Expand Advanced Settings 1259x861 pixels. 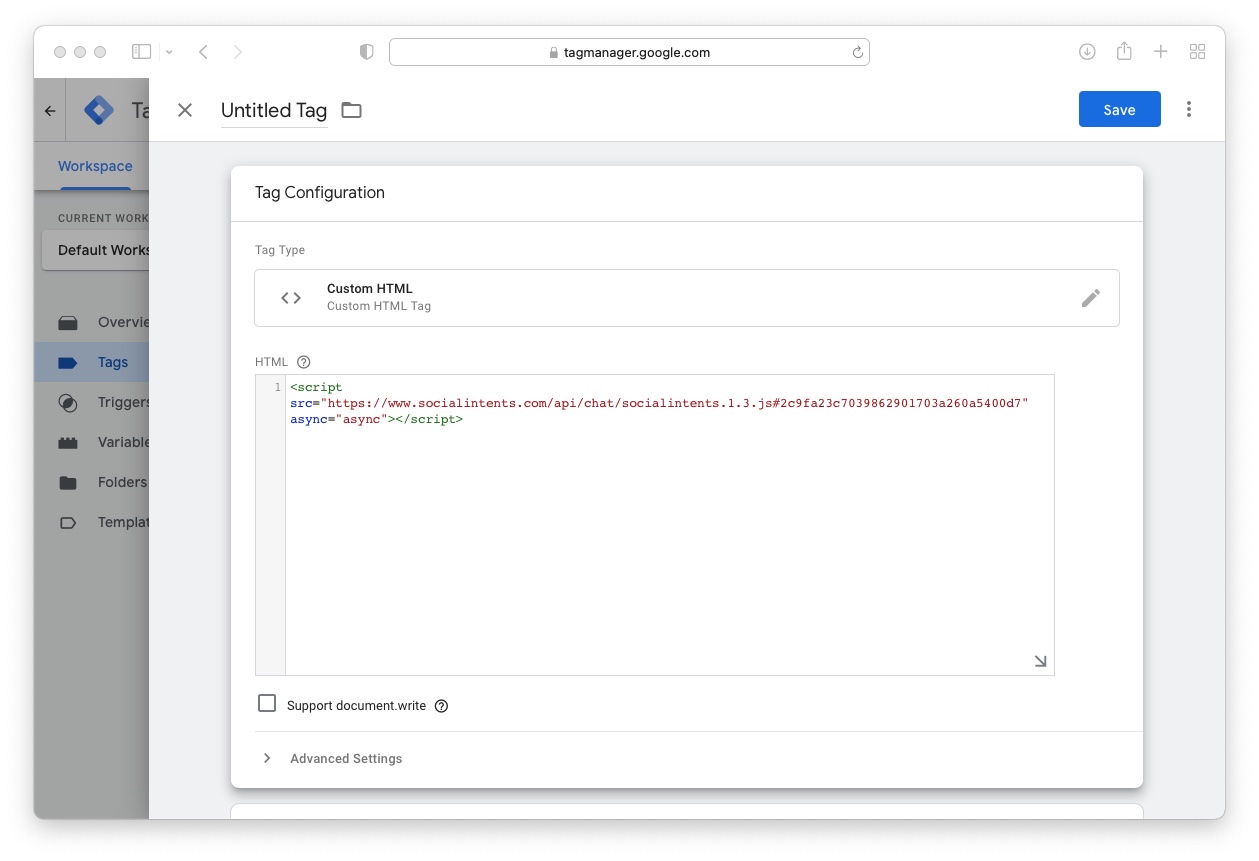[x=267, y=758]
